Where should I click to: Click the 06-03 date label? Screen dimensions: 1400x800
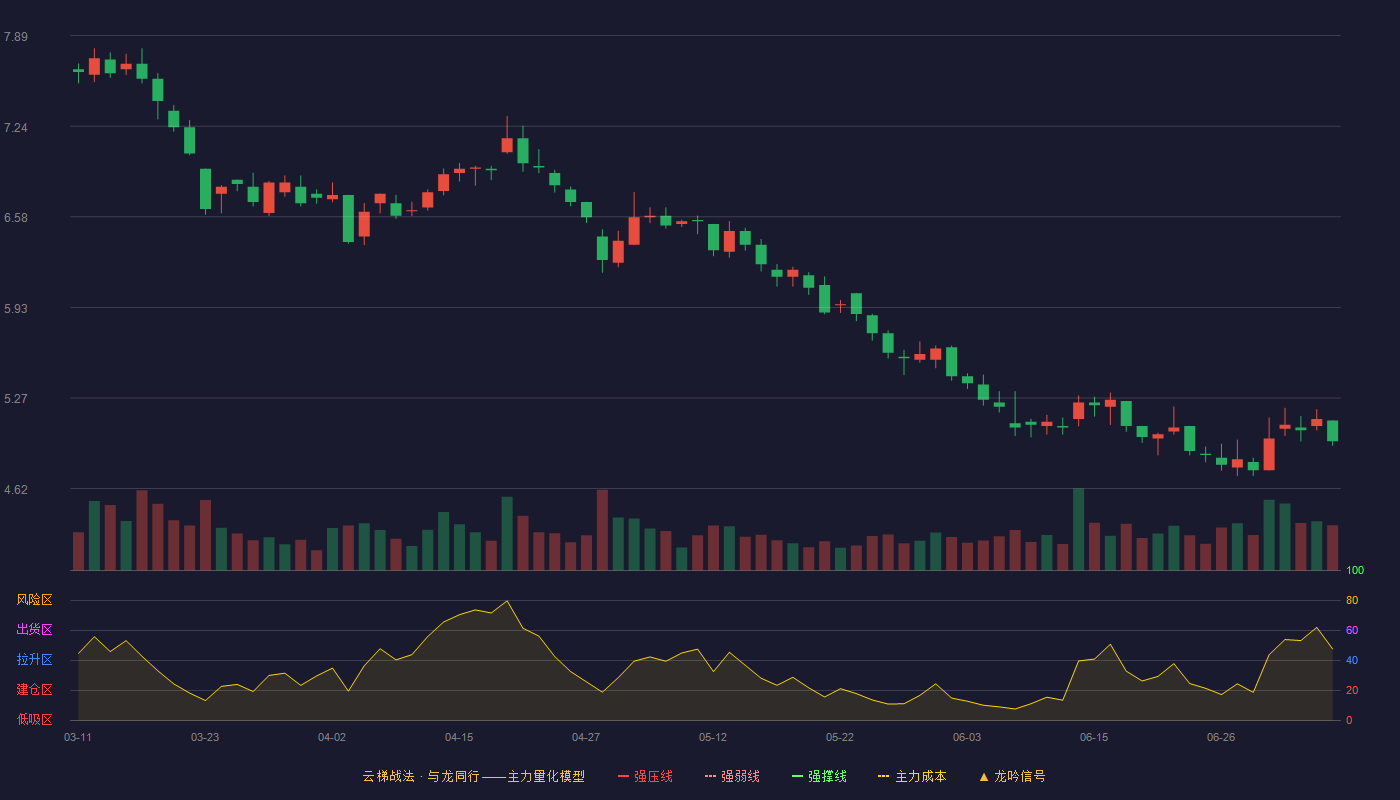967,737
